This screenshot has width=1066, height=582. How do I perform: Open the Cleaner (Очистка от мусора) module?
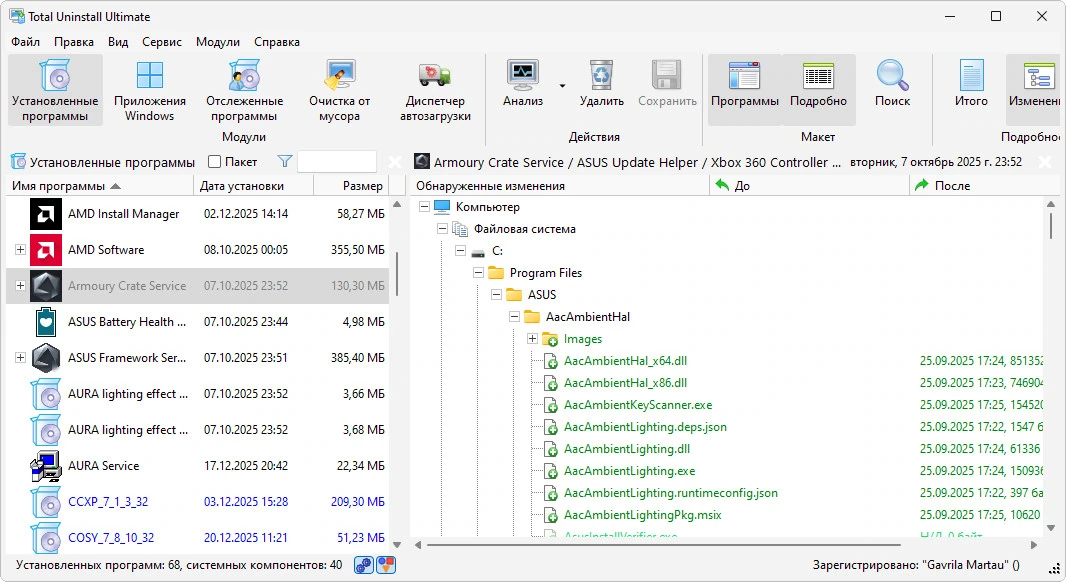tap(339, 90)
